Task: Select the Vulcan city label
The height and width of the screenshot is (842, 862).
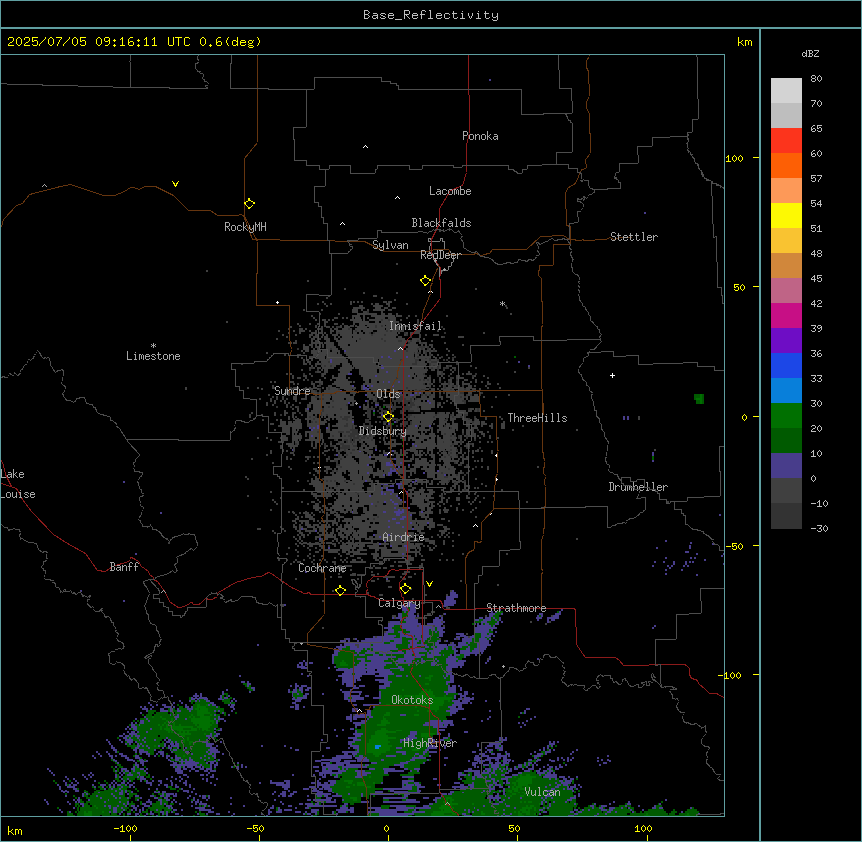Action: 543,792
